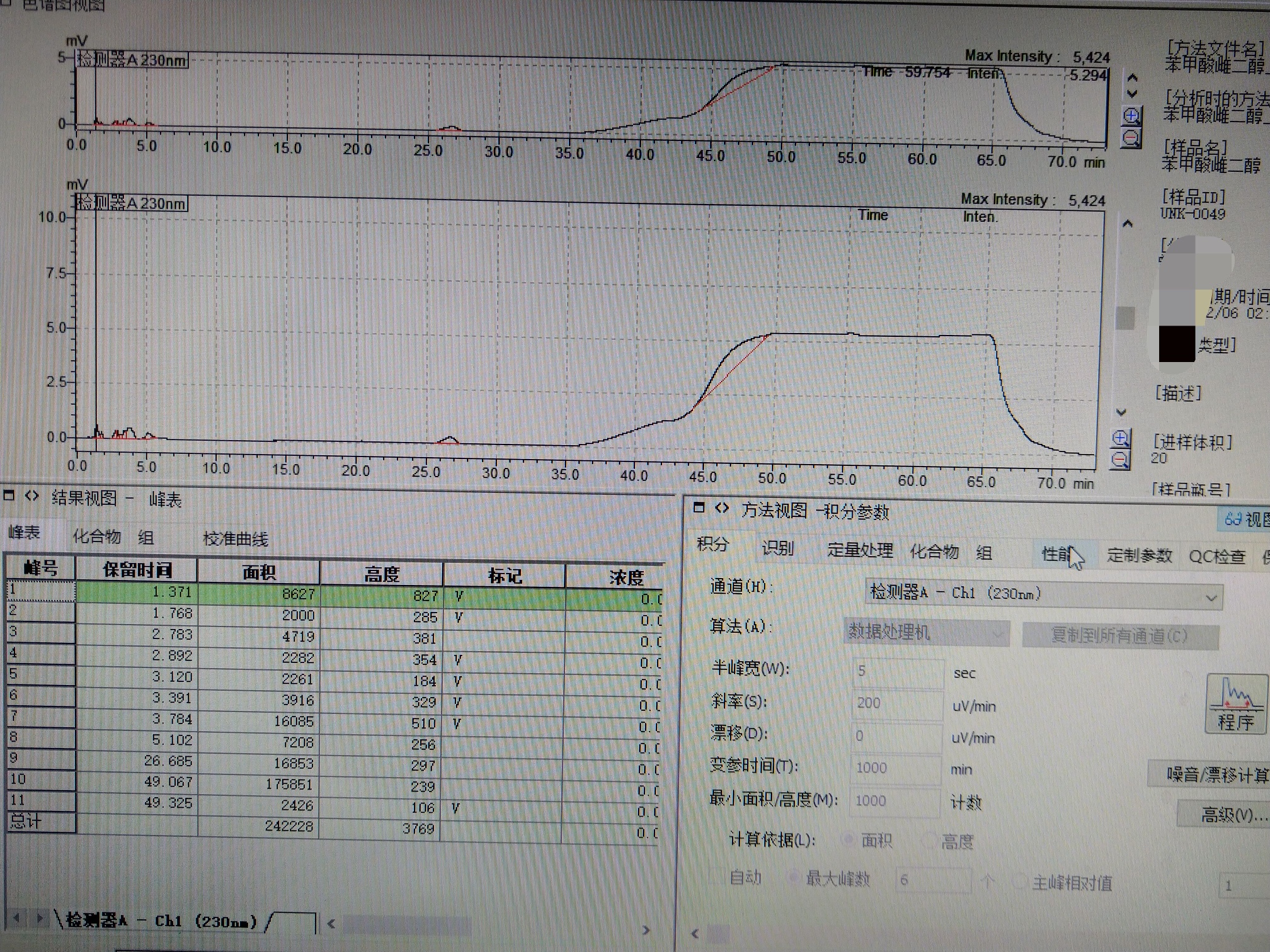Select peak row with retention time 2.783
1270x952 pixels.
coord(335,637)
